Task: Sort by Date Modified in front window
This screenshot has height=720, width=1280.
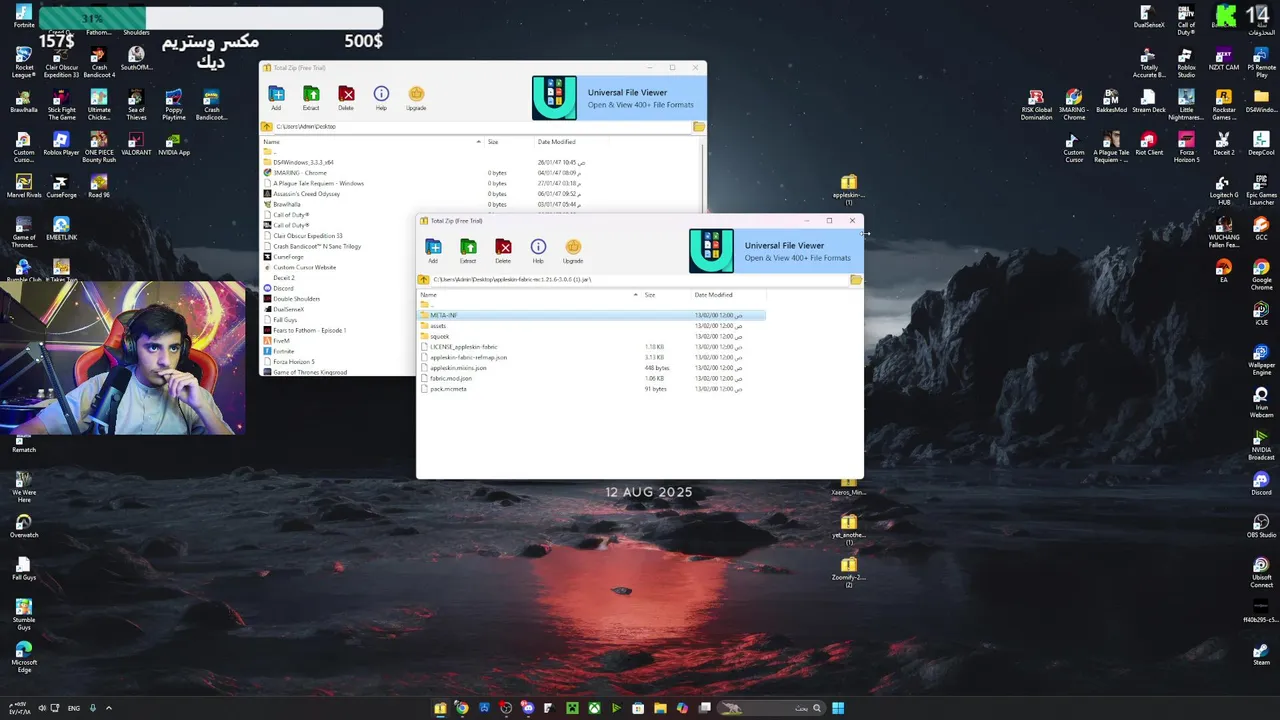Action: (729, 295)
